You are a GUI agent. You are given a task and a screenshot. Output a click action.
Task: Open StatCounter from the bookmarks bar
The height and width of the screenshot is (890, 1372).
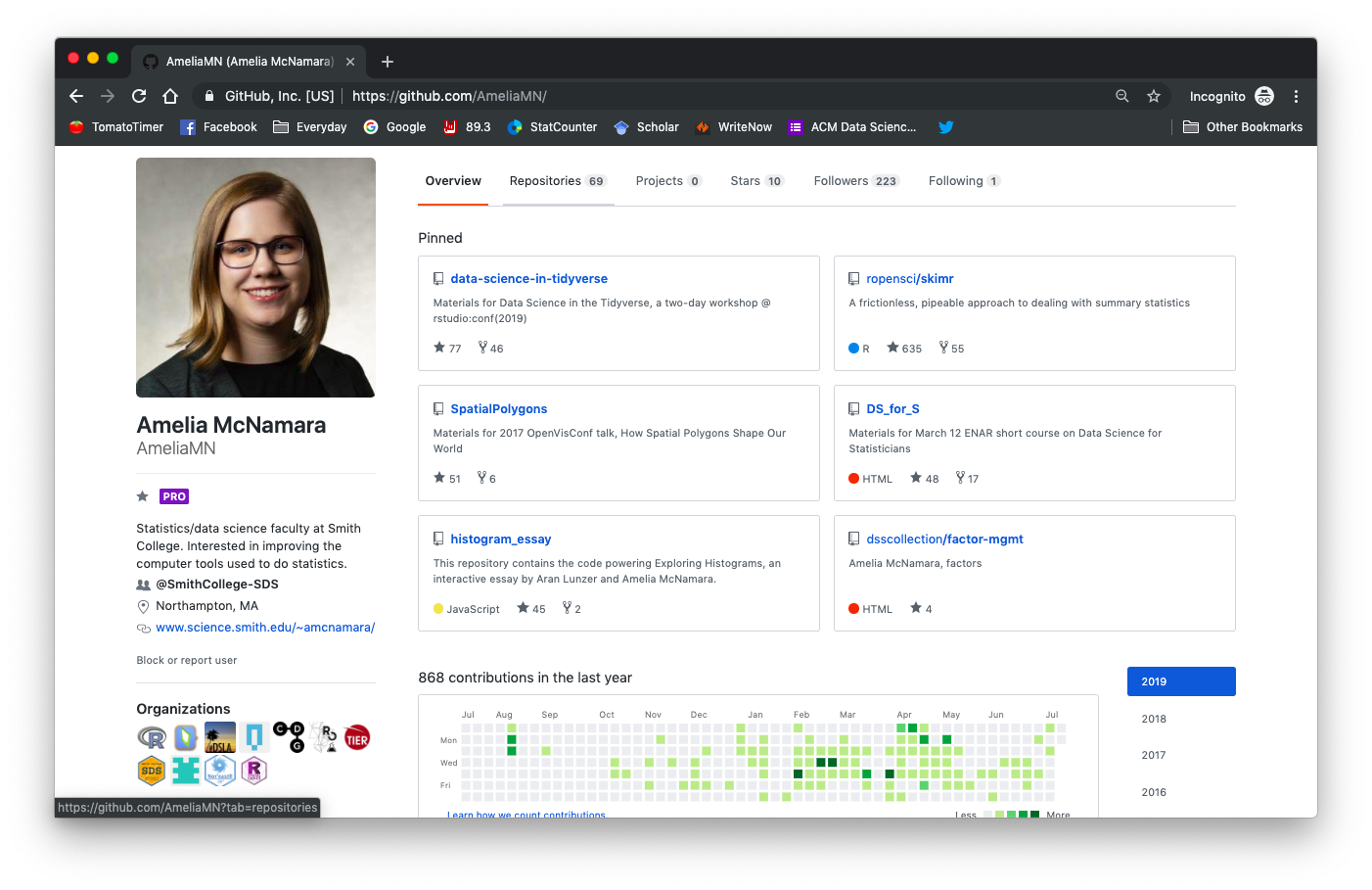(551, 126)
